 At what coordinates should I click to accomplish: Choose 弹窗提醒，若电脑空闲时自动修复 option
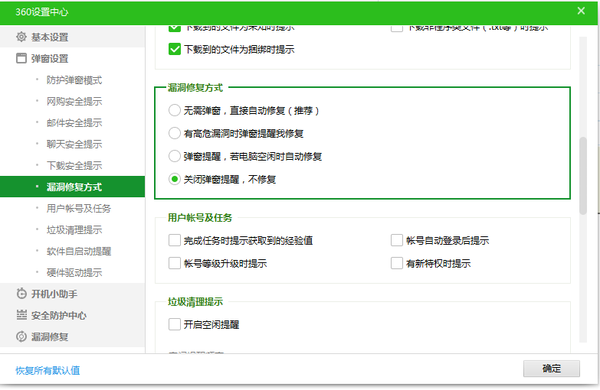pyautogui.click(x=174, y=156)
